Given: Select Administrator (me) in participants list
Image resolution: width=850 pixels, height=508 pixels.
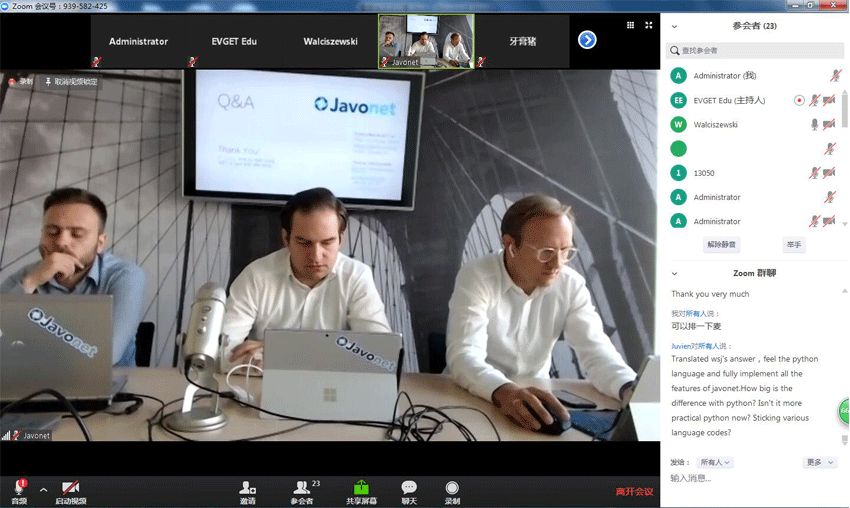Looking at the screenshot, I should pos(755,75).
